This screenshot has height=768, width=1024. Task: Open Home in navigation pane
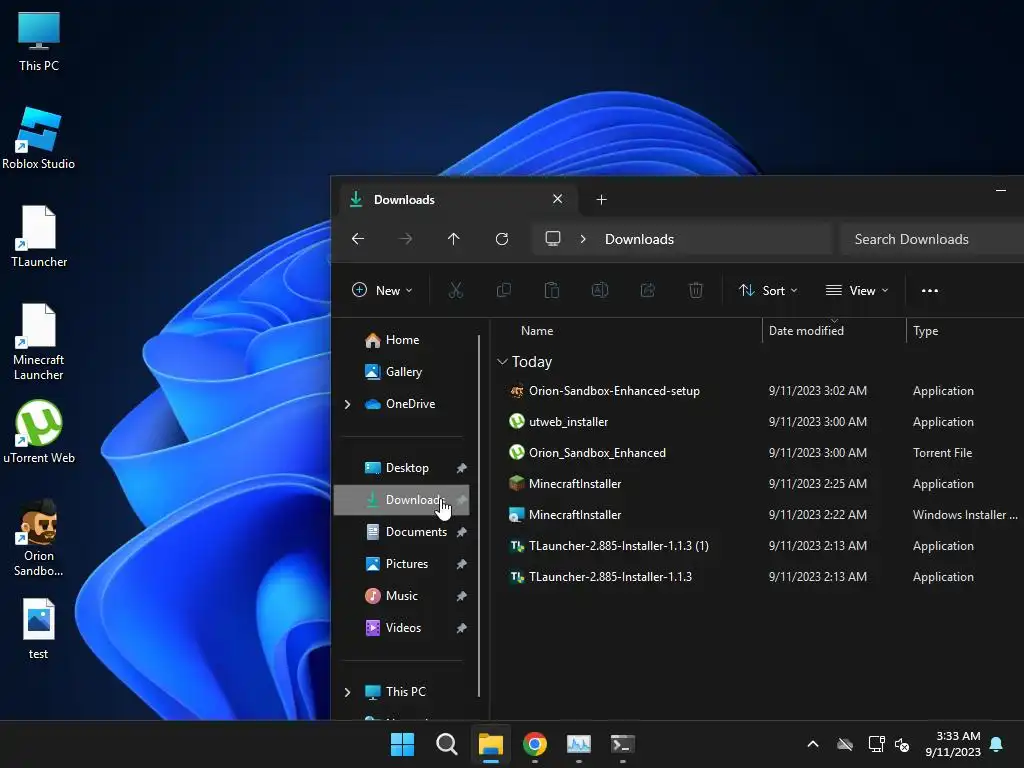[x=402, y=340]
